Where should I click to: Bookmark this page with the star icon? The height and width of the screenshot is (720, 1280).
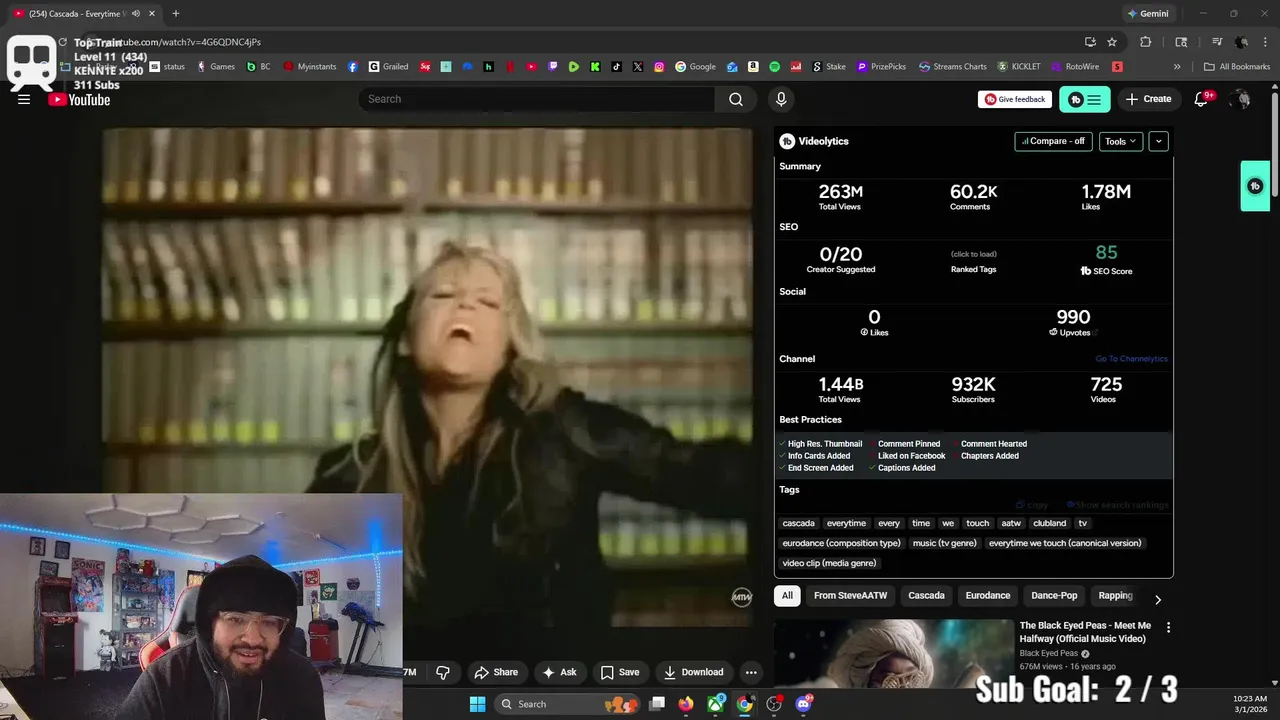click(1112, 42)
